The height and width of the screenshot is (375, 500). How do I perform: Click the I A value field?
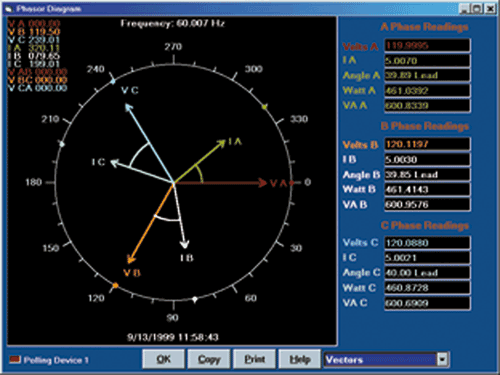point(427,61)
